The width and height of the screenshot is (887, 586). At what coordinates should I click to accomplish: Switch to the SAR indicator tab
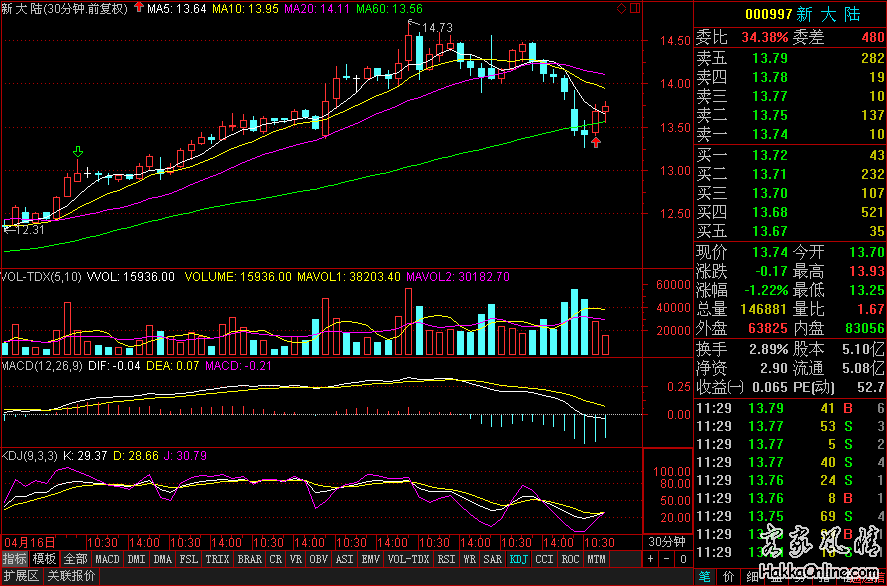click(493, 559)
